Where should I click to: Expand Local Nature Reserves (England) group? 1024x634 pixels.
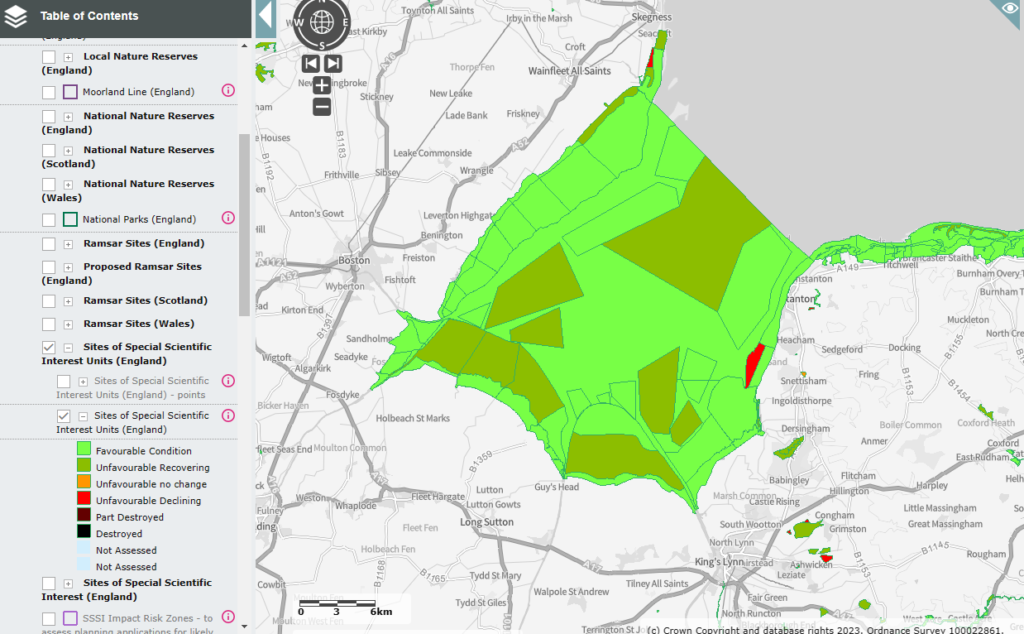pos(69,57)
